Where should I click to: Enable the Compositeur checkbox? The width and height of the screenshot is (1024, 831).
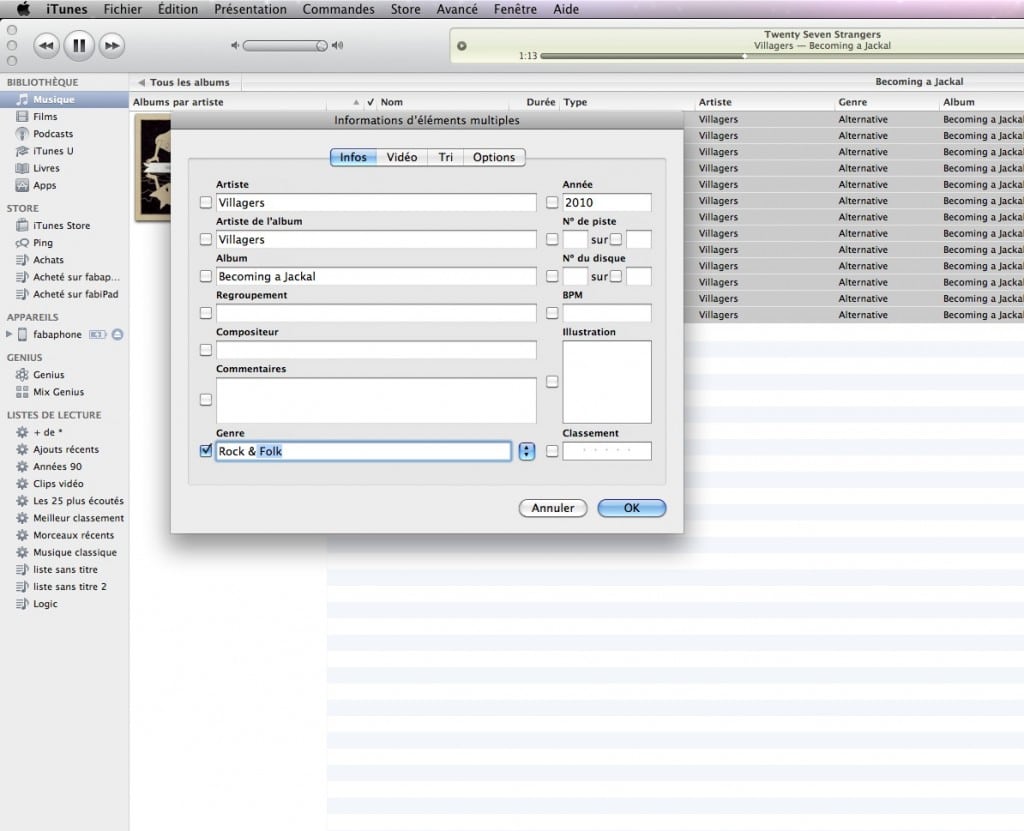[x=206, y=350]
